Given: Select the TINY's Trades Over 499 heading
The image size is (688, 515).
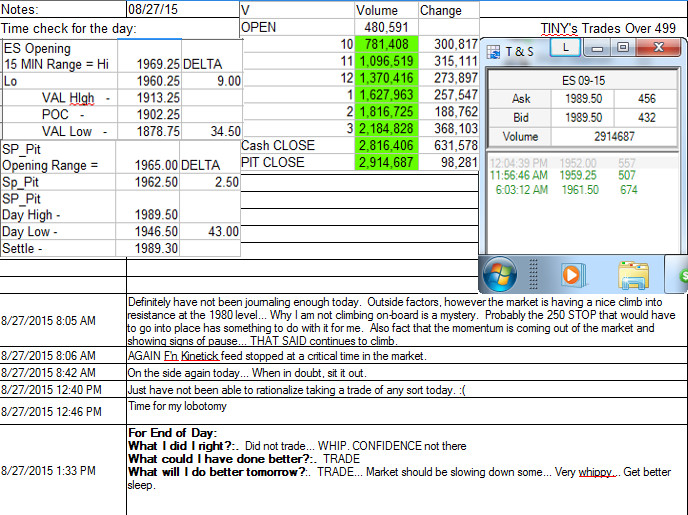Looking at the screenshot, I should [608, 29].
